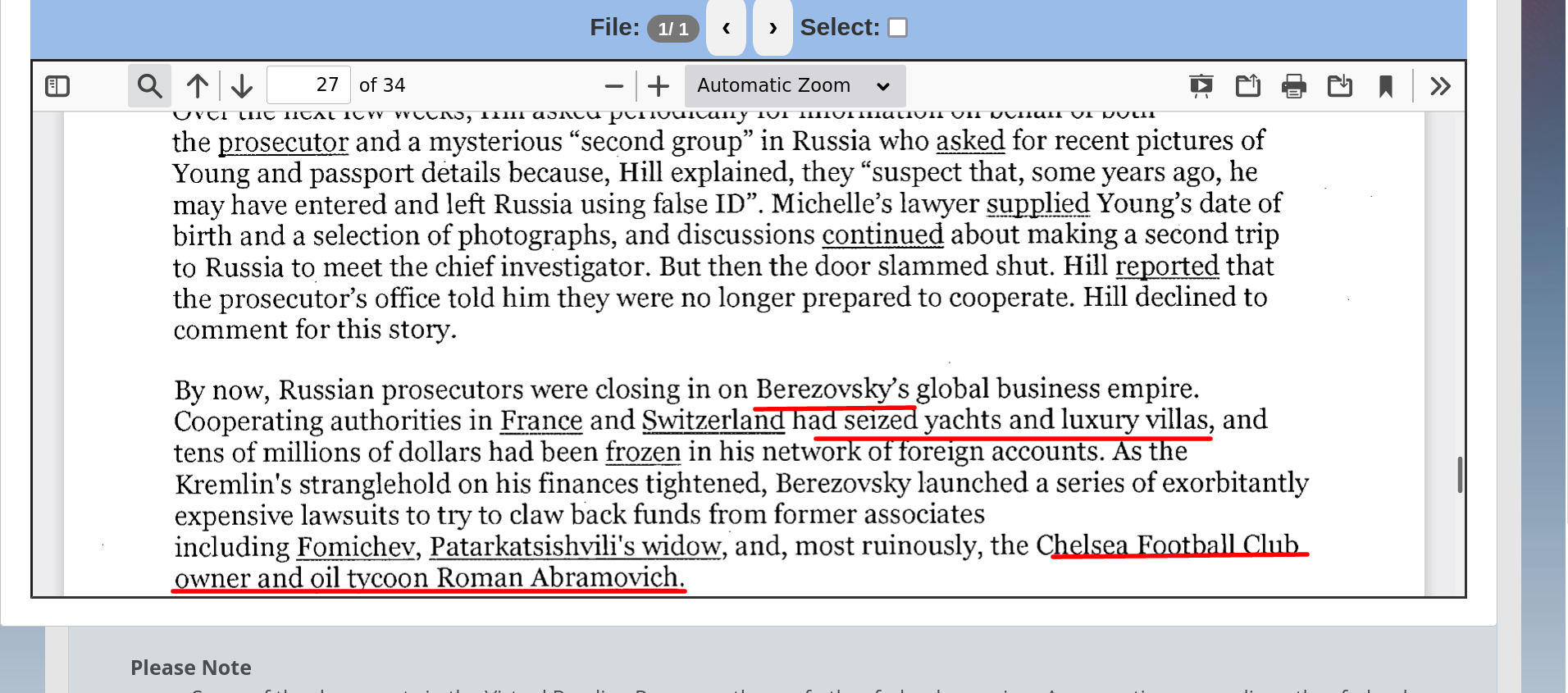Click the words 'Chelsea Football Club'

point(1168,545)
